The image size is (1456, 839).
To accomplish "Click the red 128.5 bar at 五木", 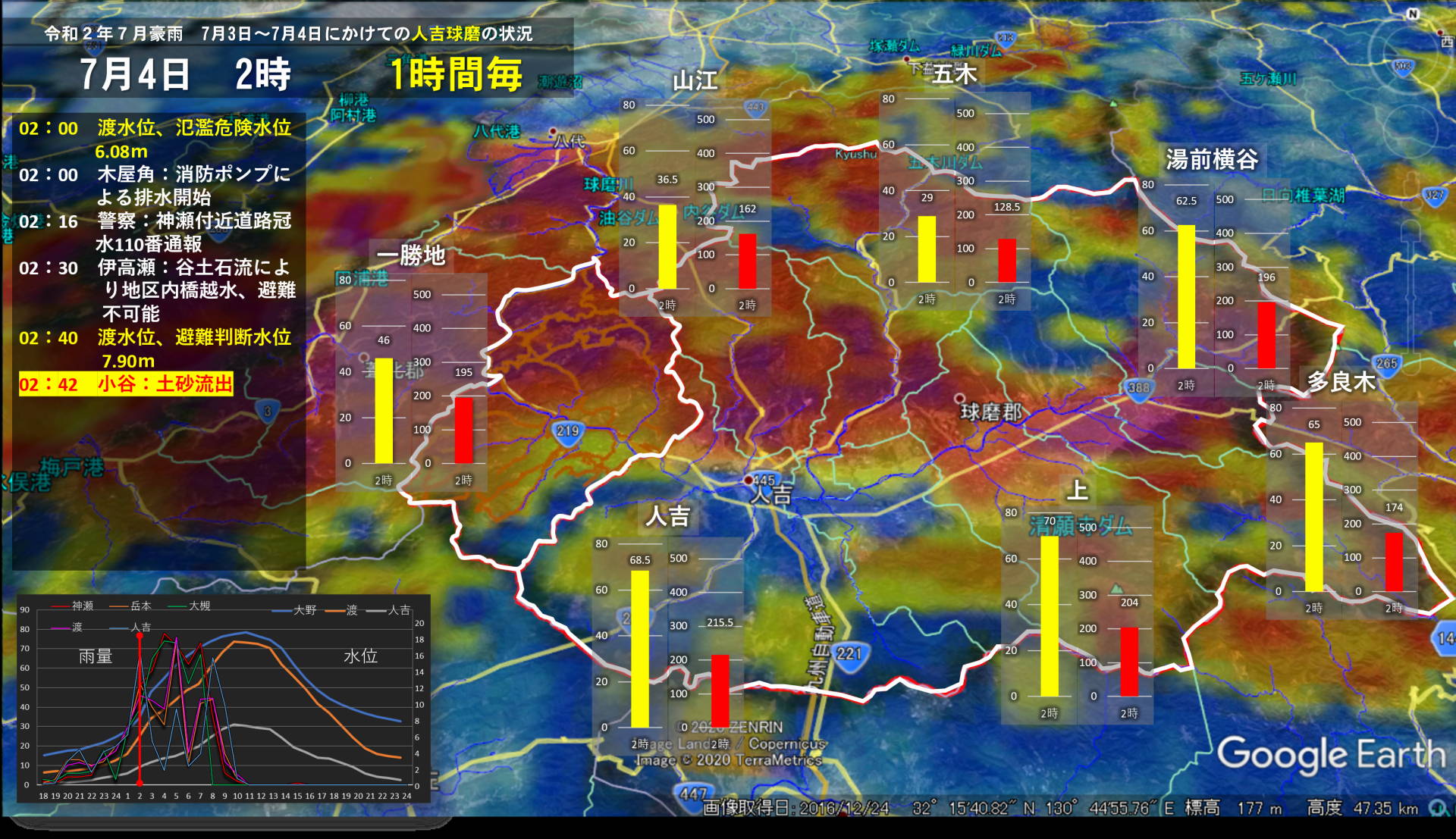I will point(1007,261).
